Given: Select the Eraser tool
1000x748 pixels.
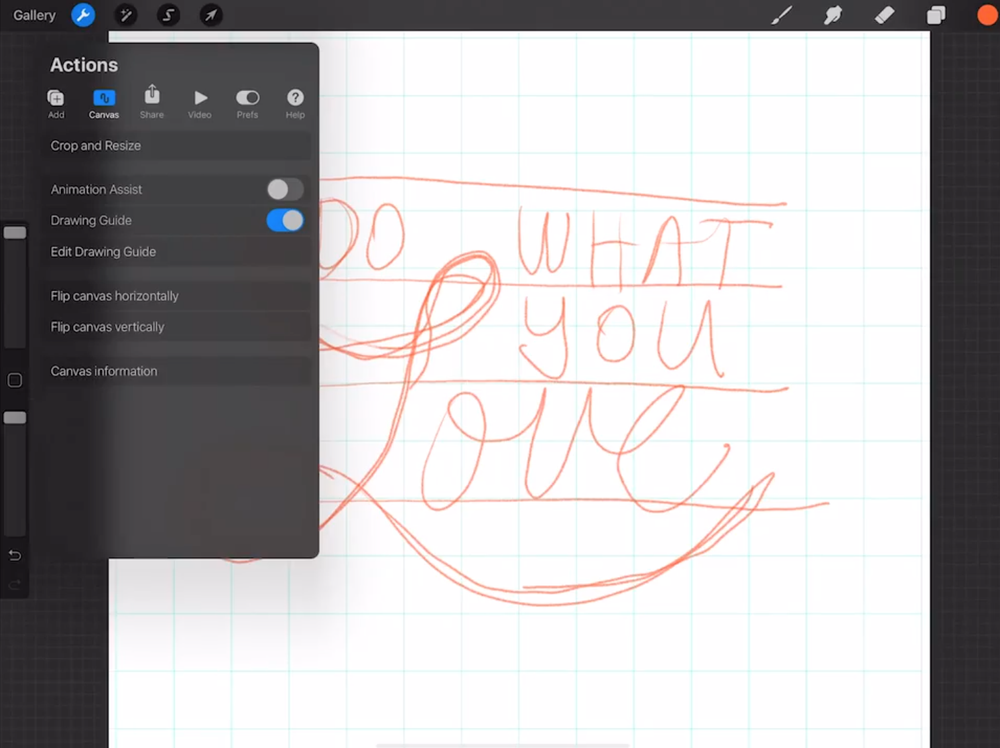Looking at the screenshot, I should (x=884, y=15).
